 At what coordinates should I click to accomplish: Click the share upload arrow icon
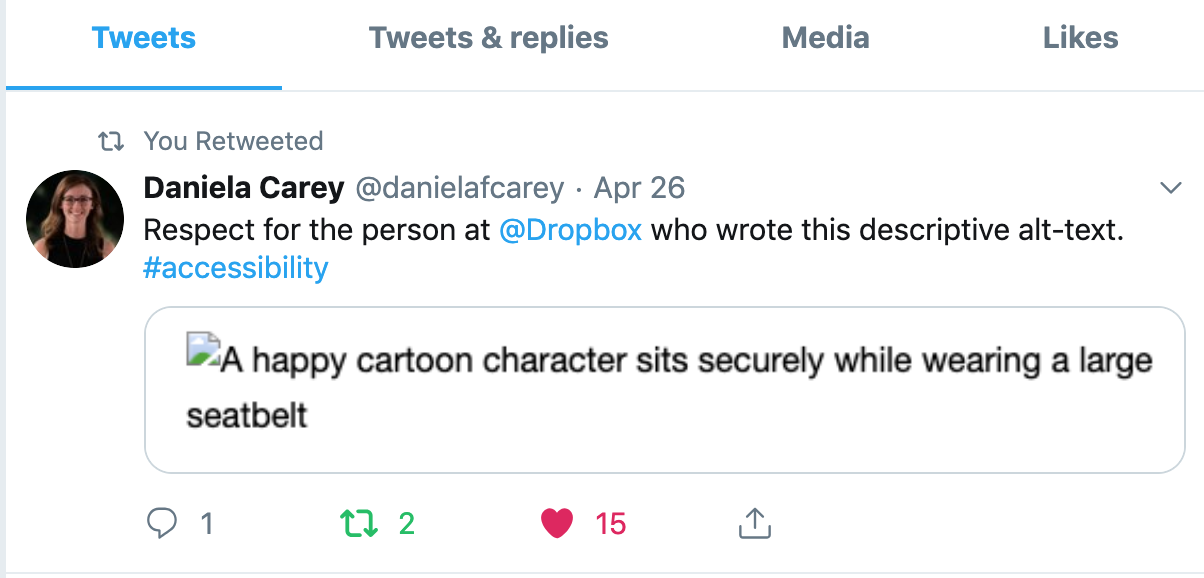pos(754,521)
